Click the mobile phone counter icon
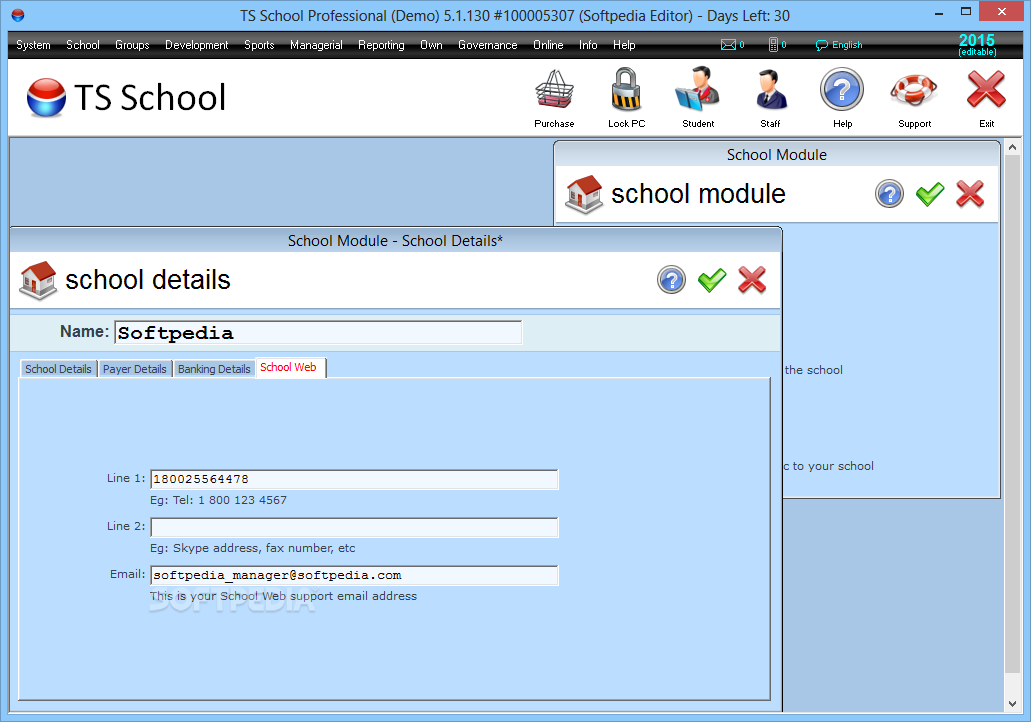This screenshot has height=722, width=1031. [777, 45]
